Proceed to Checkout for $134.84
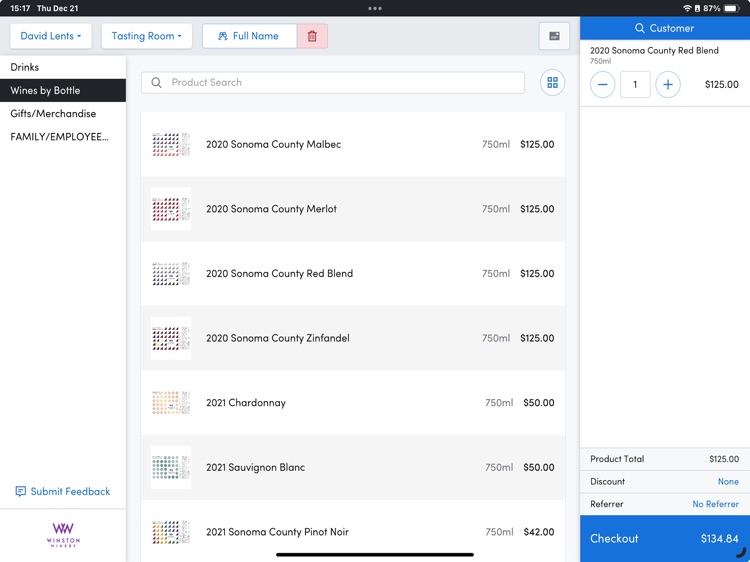The height and width of the screenshot is (562, 750). (665, 539)
